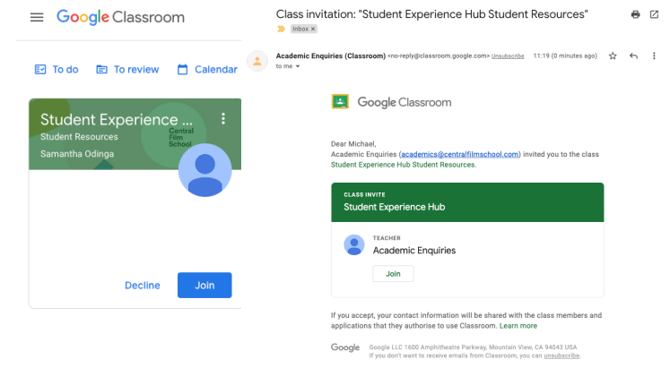Click the sender name Academic Enquiries (Classroom)
670x385 pixels.
click(331, 56)
